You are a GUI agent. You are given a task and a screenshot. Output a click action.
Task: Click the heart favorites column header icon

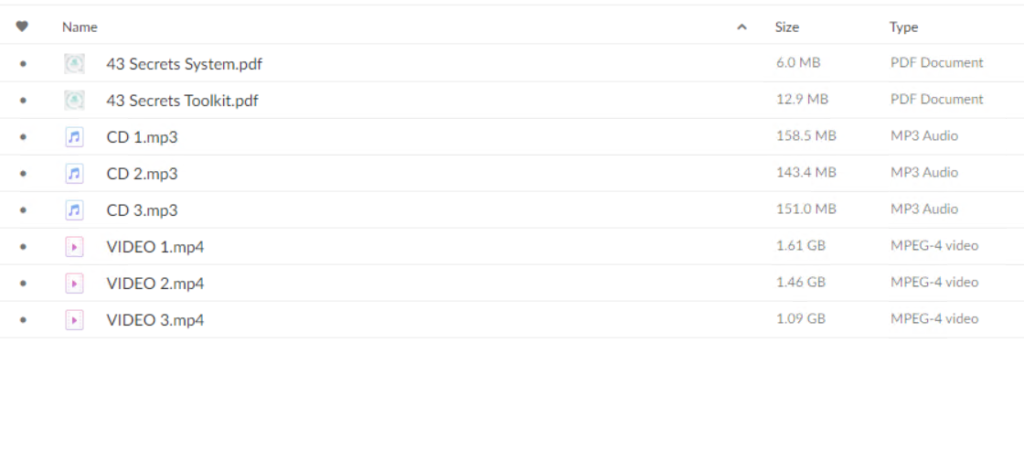tap(22, 27)
